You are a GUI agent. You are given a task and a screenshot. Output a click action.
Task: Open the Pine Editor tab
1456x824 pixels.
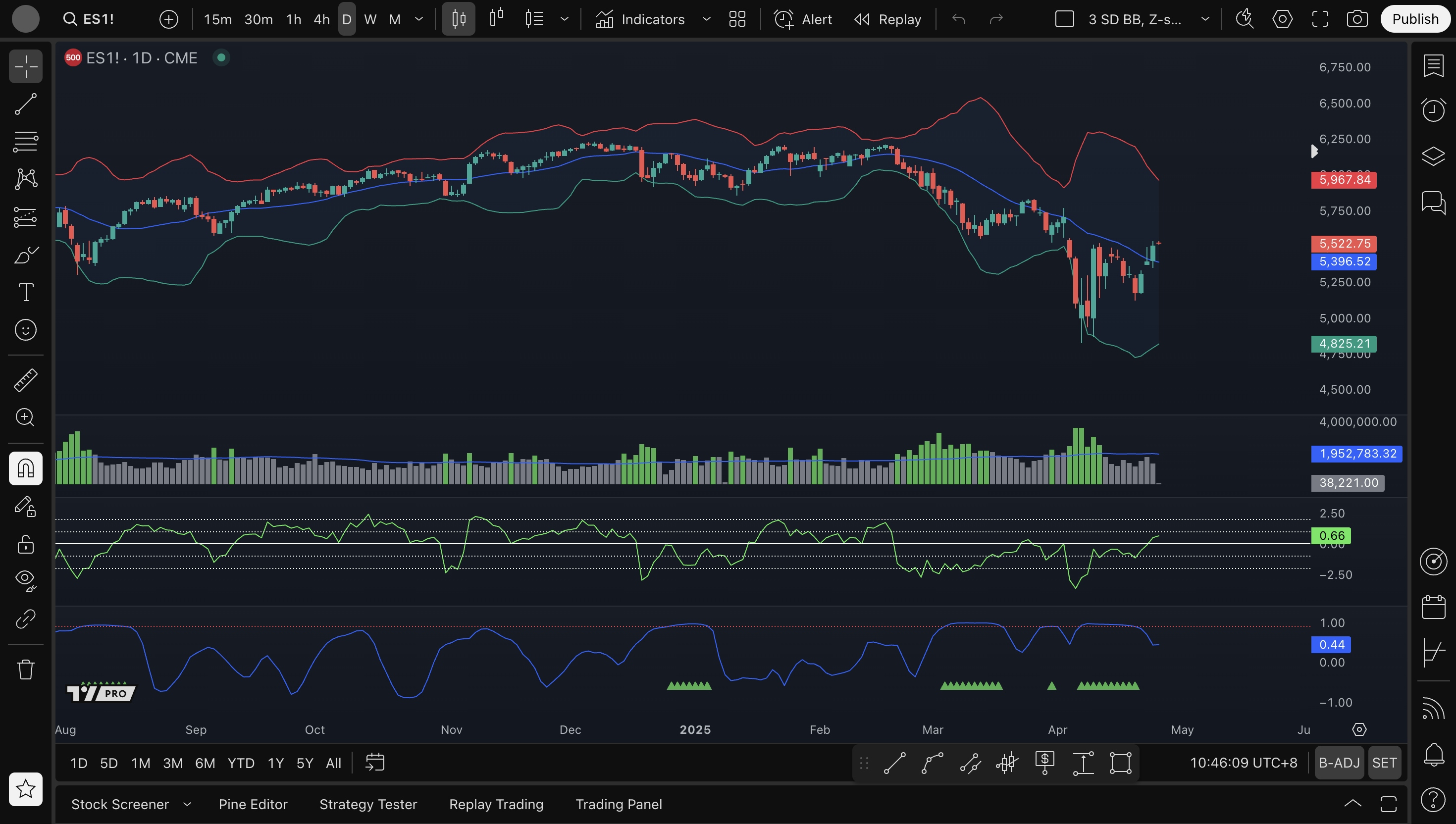(253, 804)
